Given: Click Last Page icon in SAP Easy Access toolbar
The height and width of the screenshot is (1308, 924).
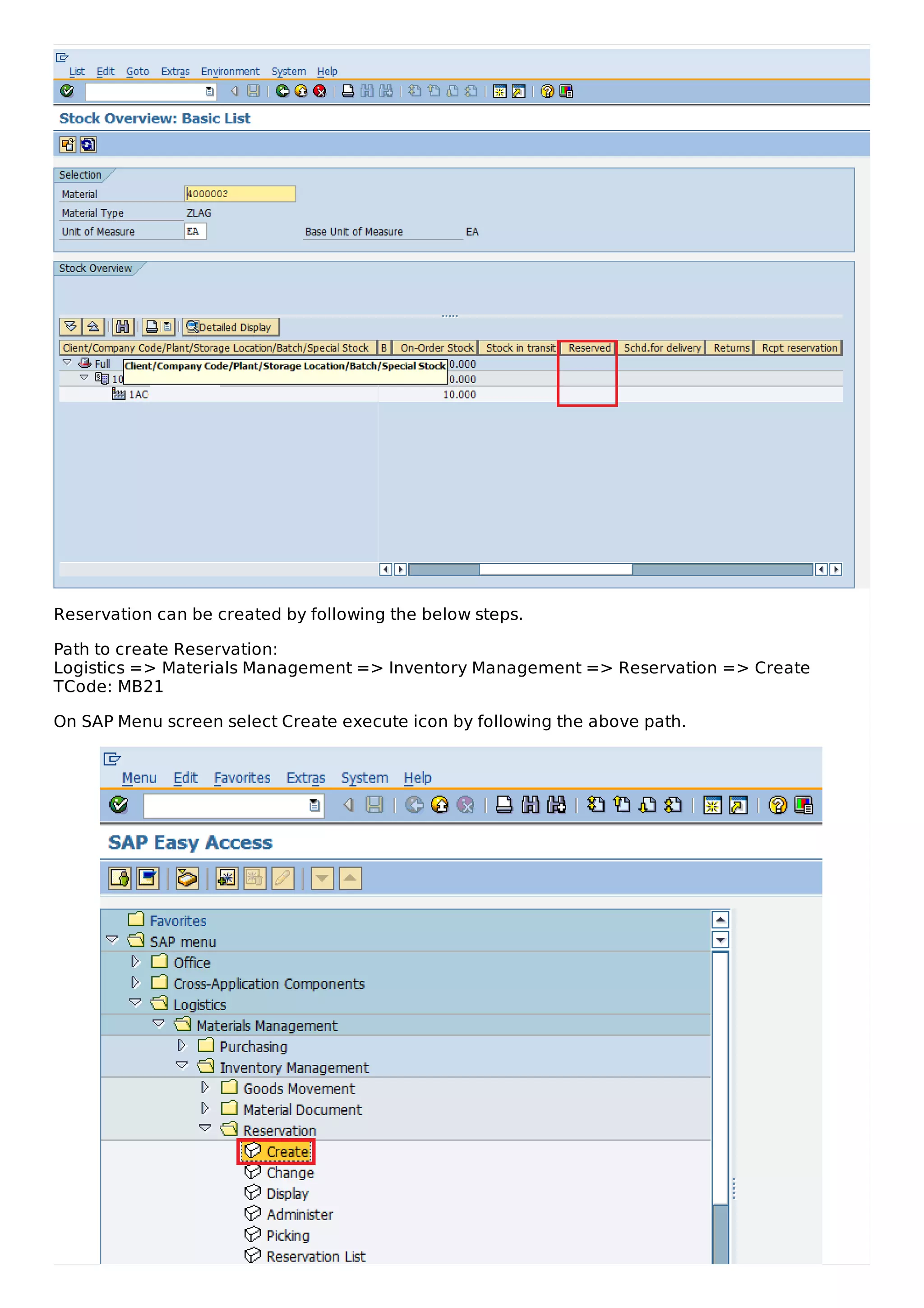Looking at the screenshot, I should pos(673,805).
